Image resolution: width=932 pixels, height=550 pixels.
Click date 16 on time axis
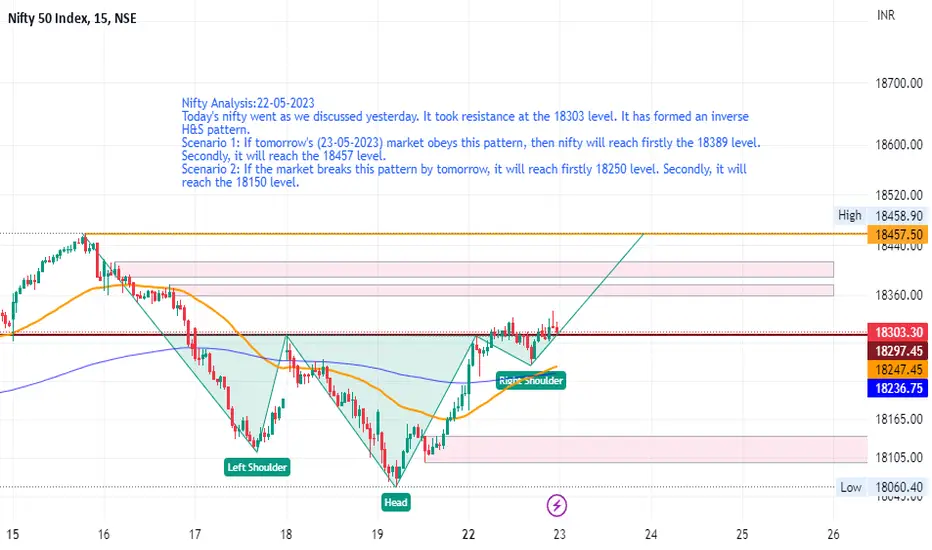click(x=104, y=534)
